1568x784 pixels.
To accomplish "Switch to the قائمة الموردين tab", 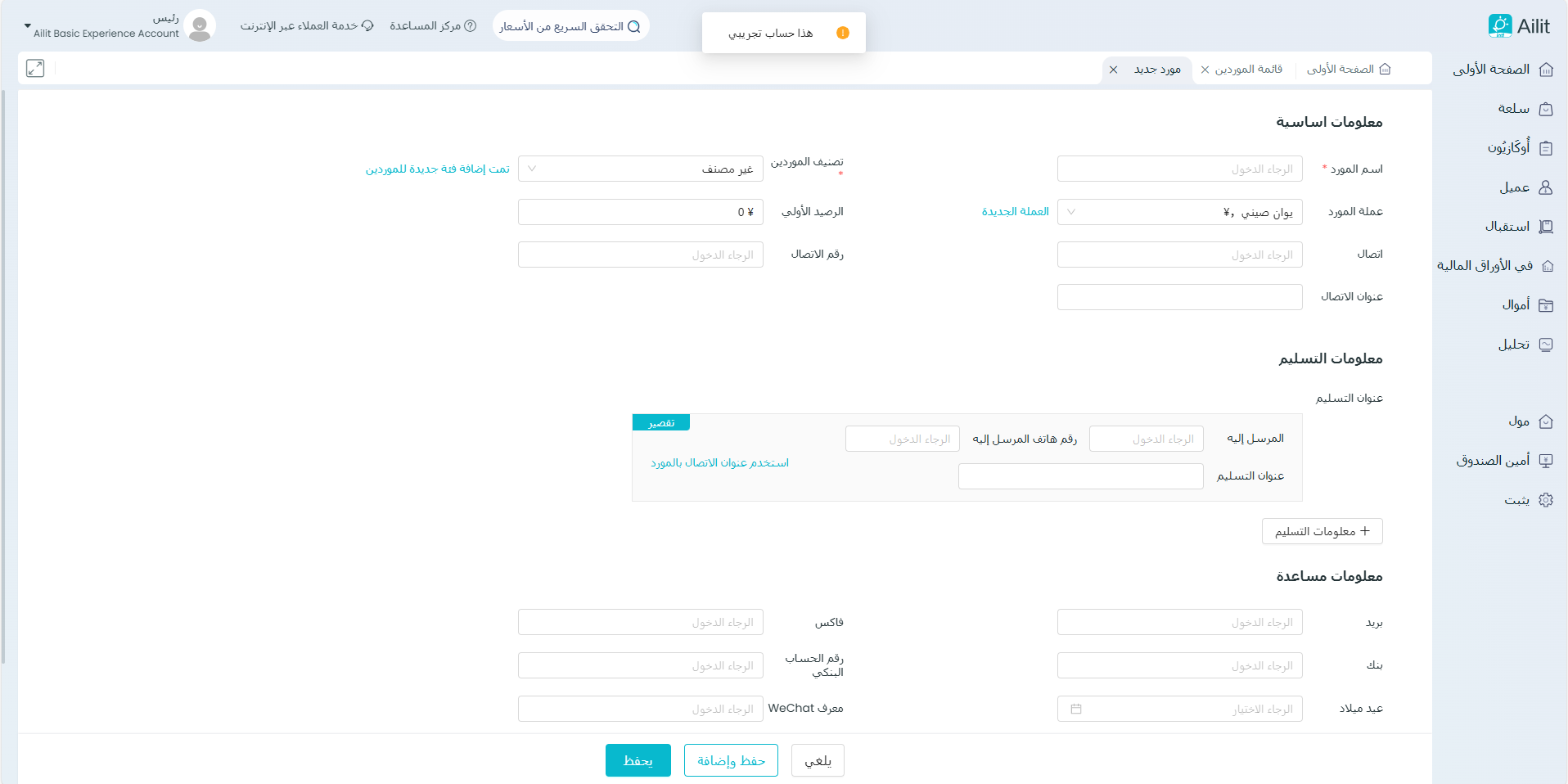I will [1248, 70].
